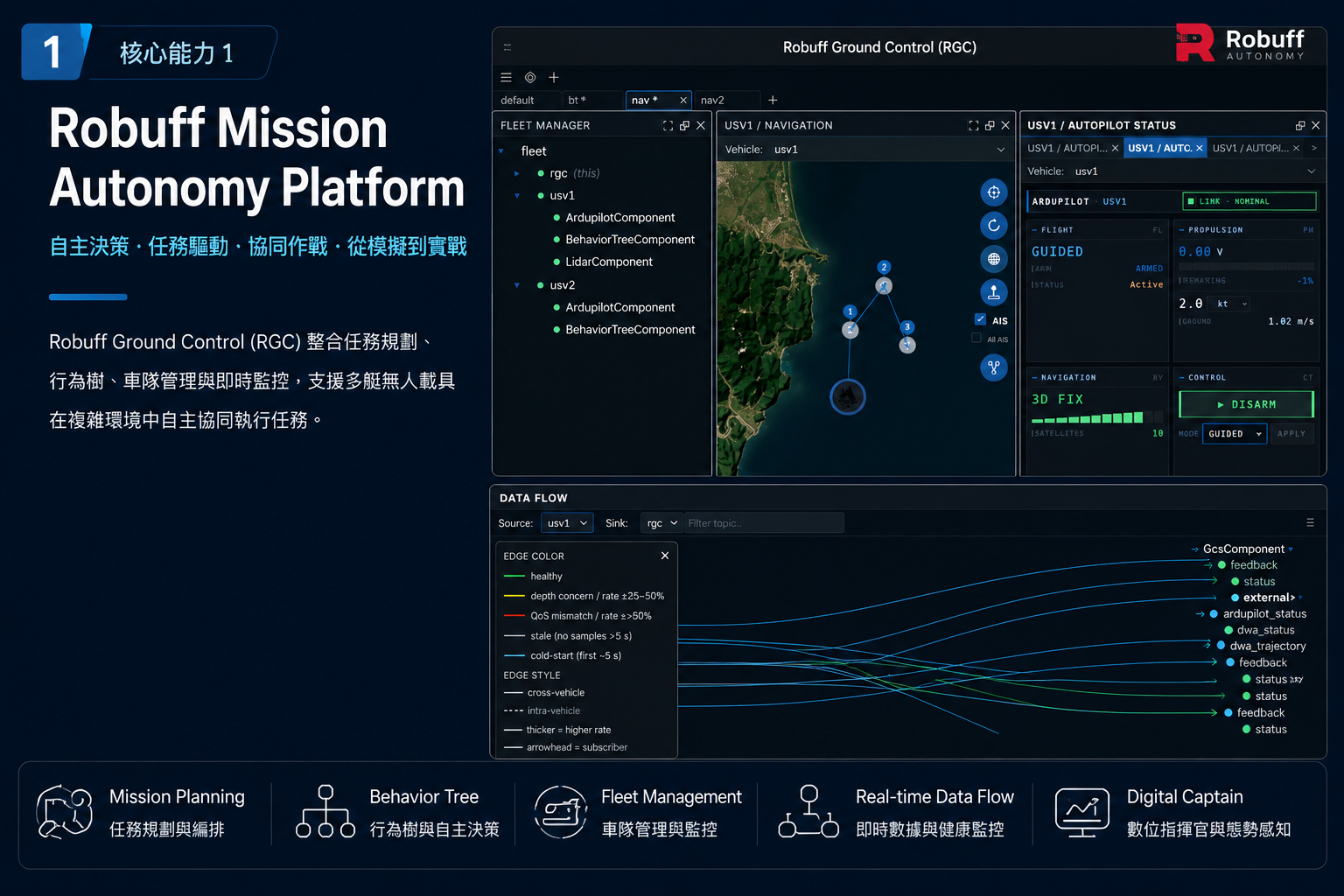Open the Sink rgc dropdown
The width and height of the screenshot is (1344, 896).
tap(661, 523)
